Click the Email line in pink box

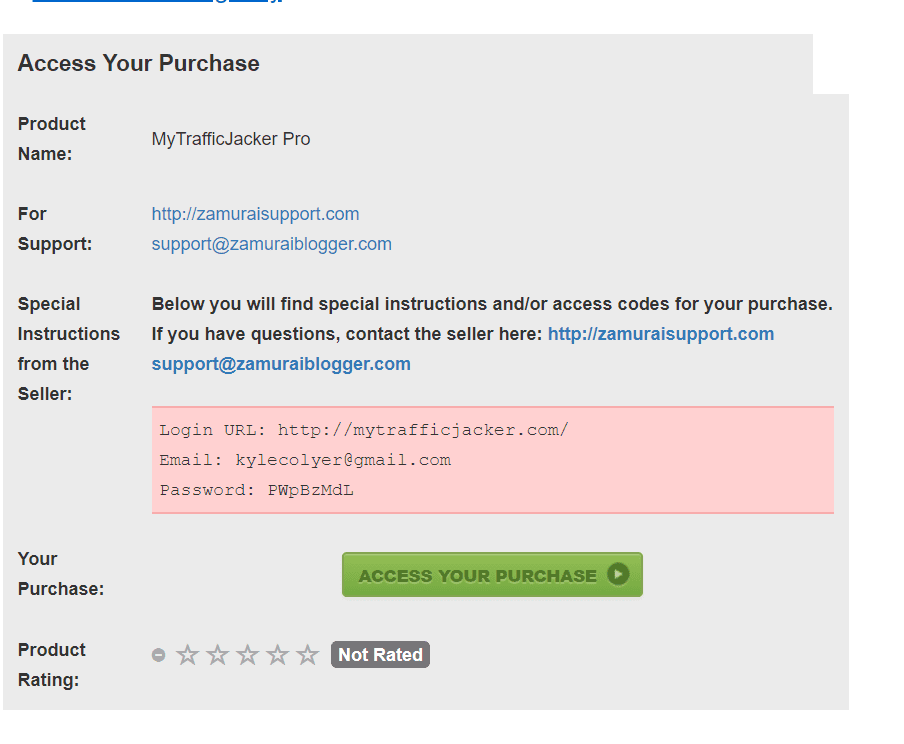click(305, 460)
